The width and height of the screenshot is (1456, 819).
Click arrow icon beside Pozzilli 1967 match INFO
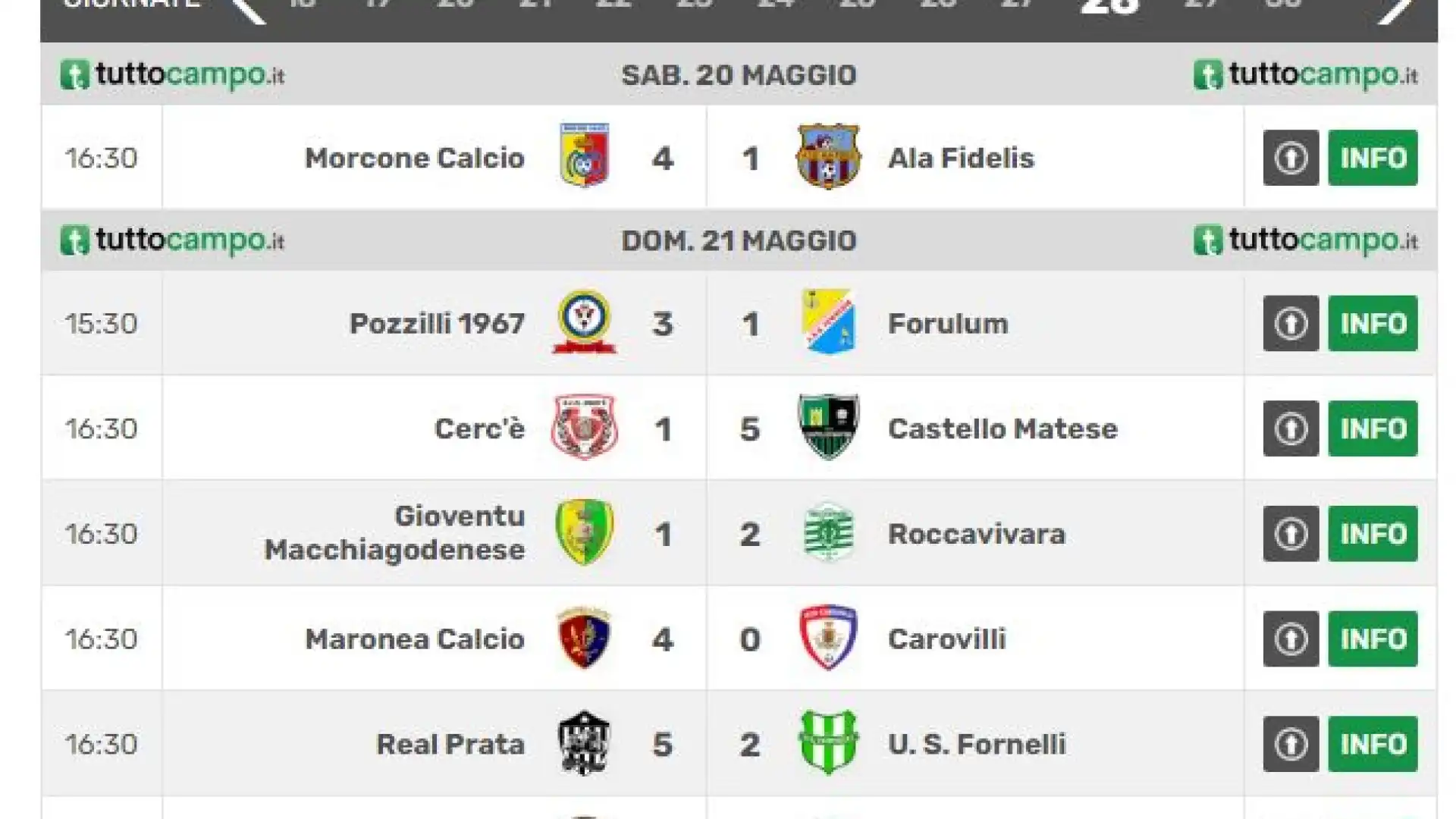coord(1291,323)
